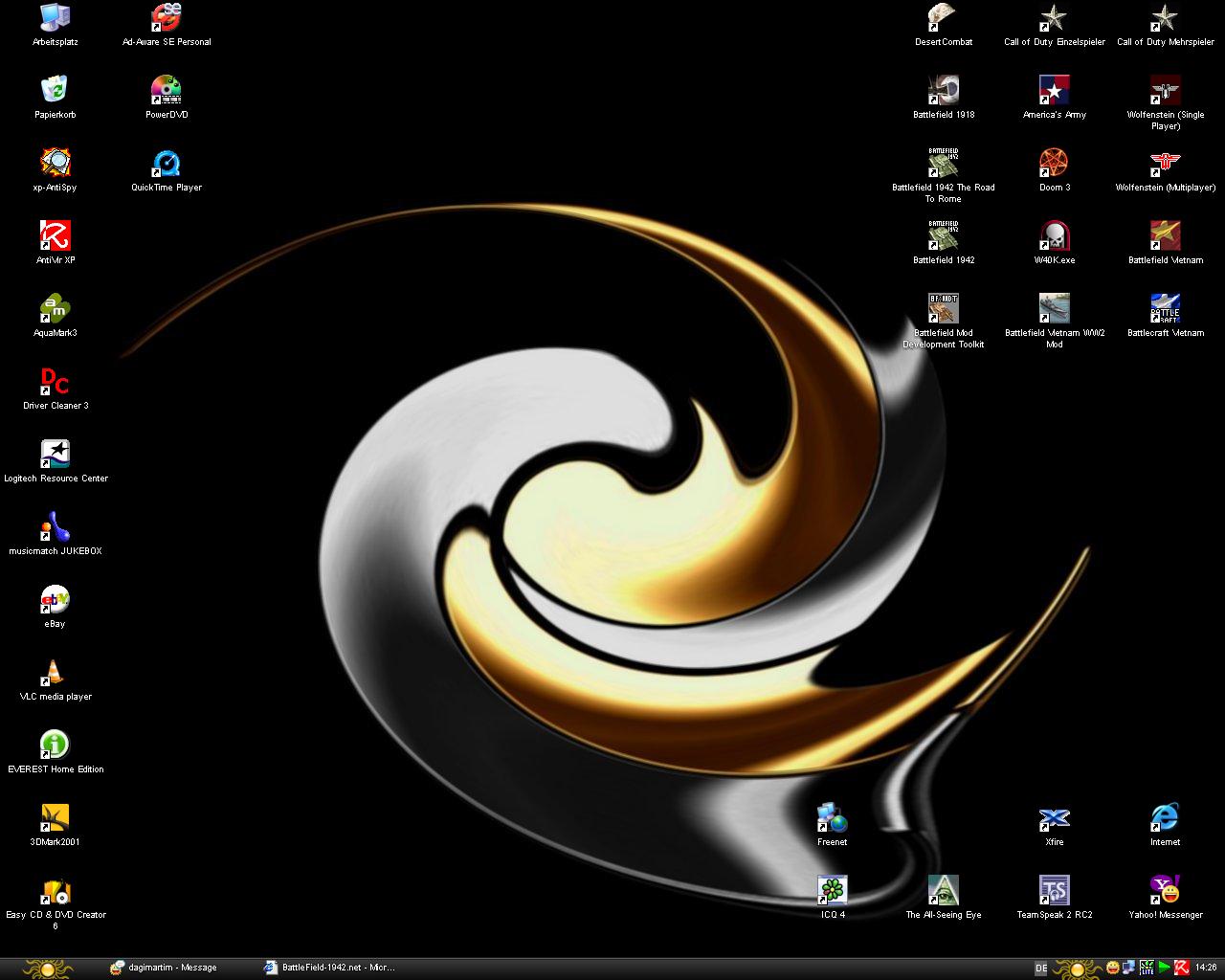Select the Xfire desktop icon

[1054, 819]
